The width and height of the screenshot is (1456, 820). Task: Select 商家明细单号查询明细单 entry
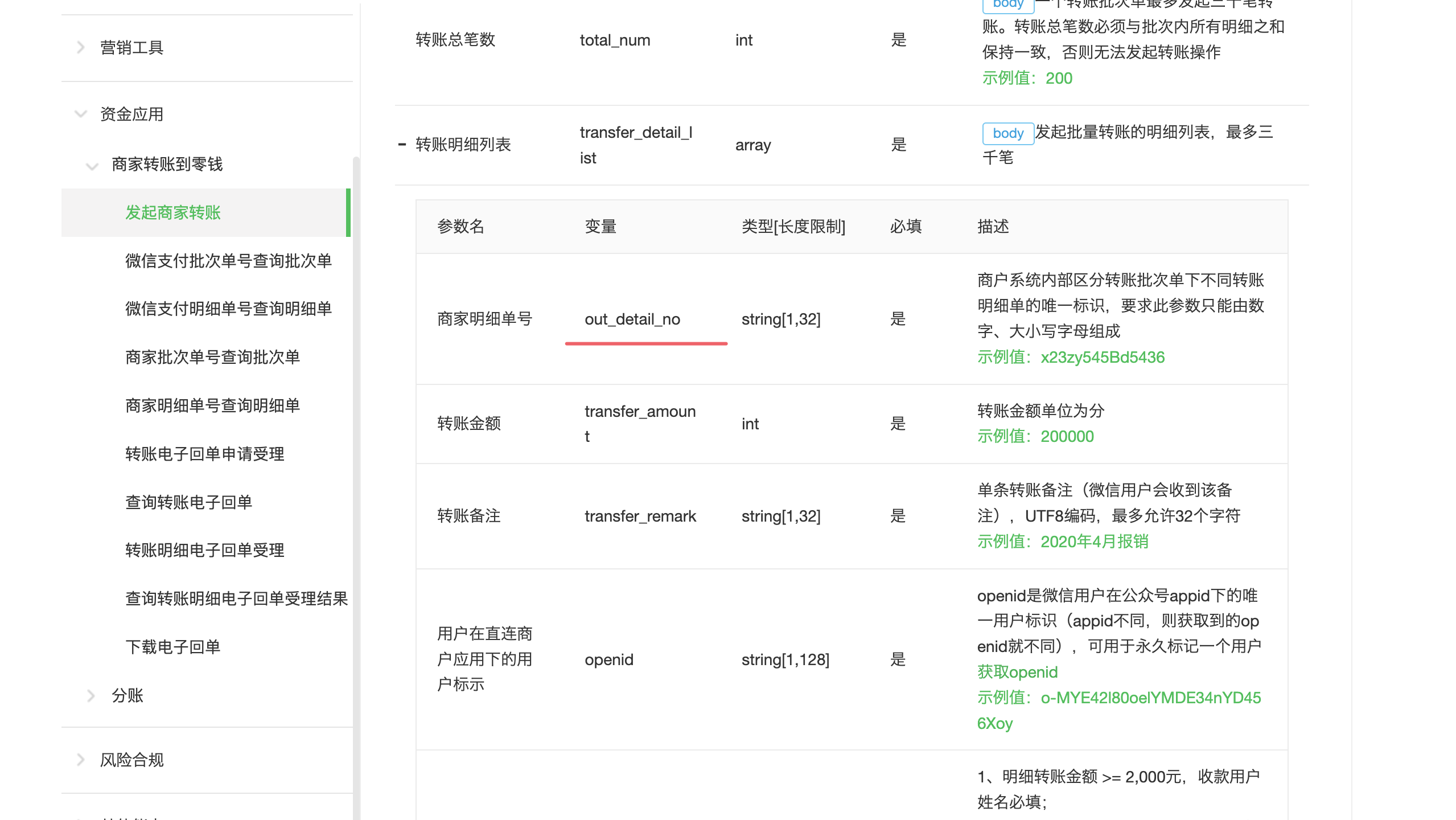[x=212, y=405]
